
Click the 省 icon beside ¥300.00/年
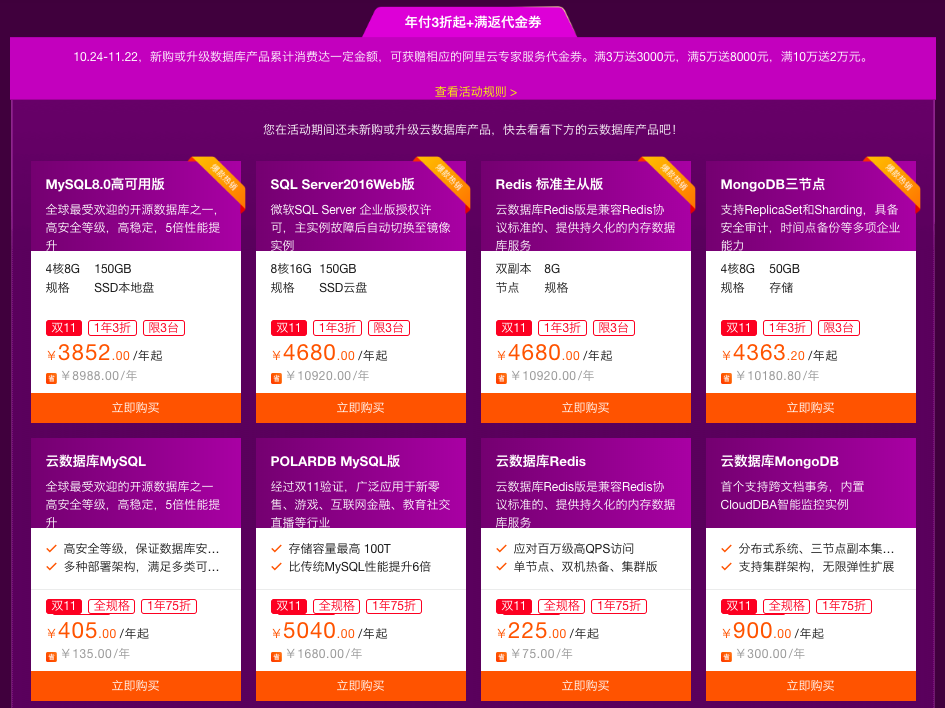tap(726, 656)
